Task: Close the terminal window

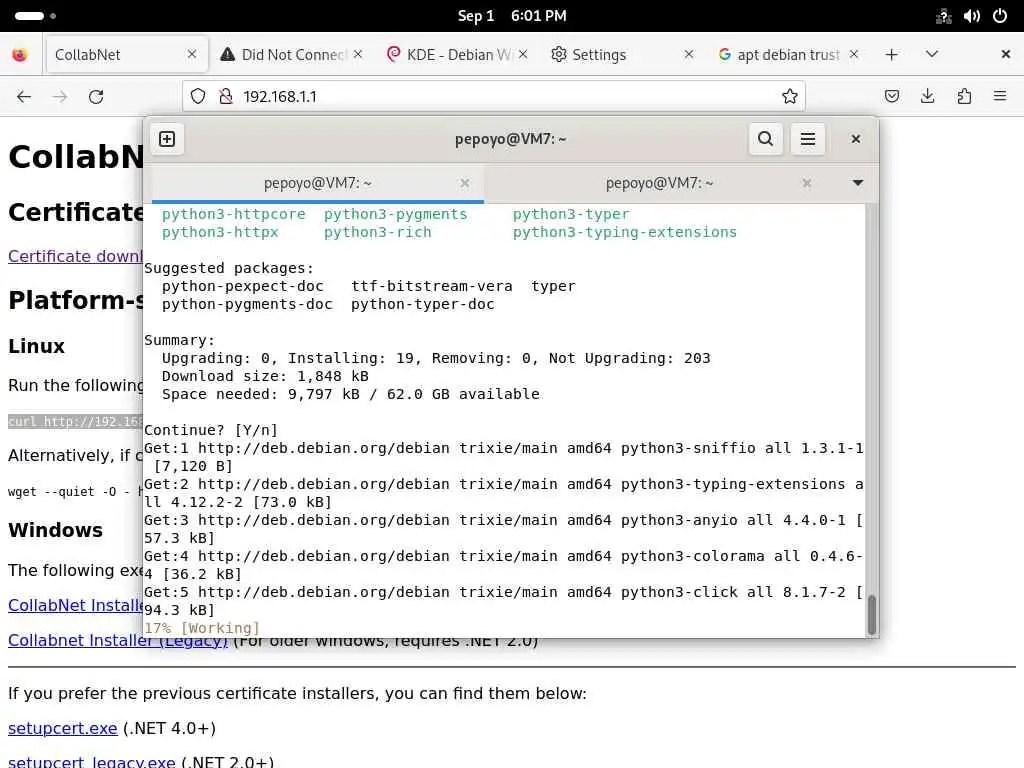Action: [x=856, y=139]
